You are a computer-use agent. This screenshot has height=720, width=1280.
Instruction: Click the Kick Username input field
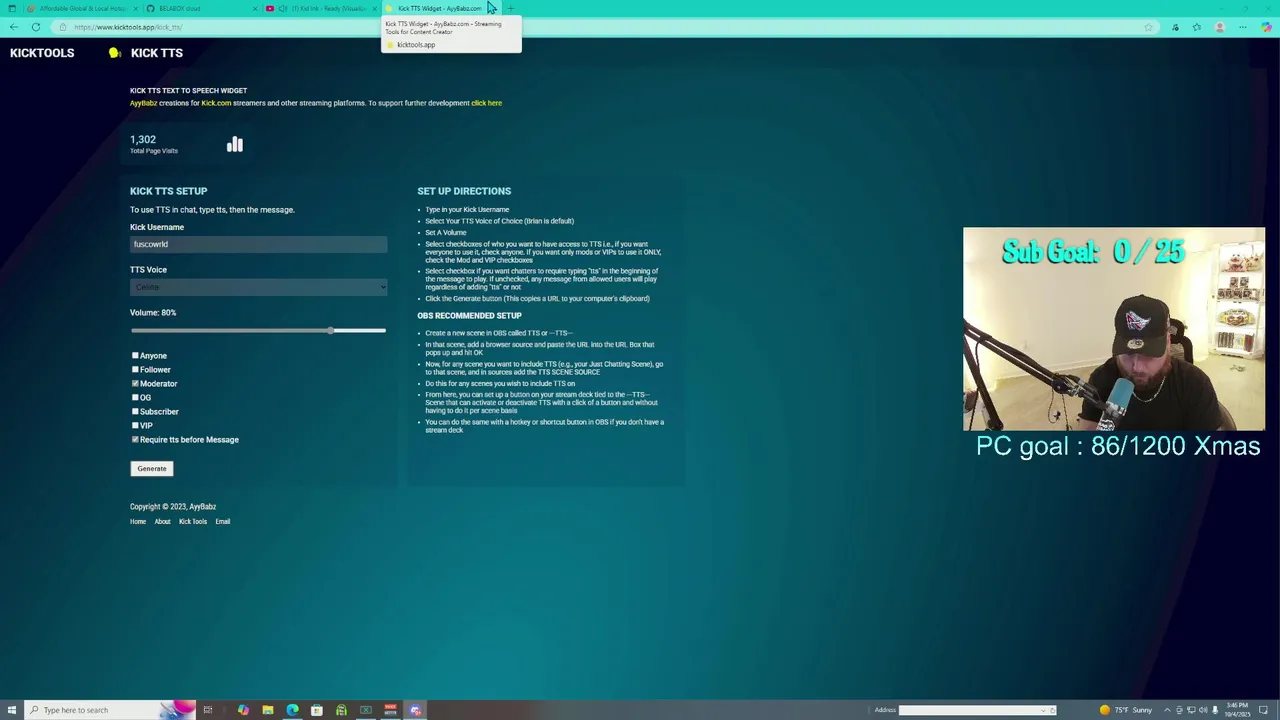[258, 244]
